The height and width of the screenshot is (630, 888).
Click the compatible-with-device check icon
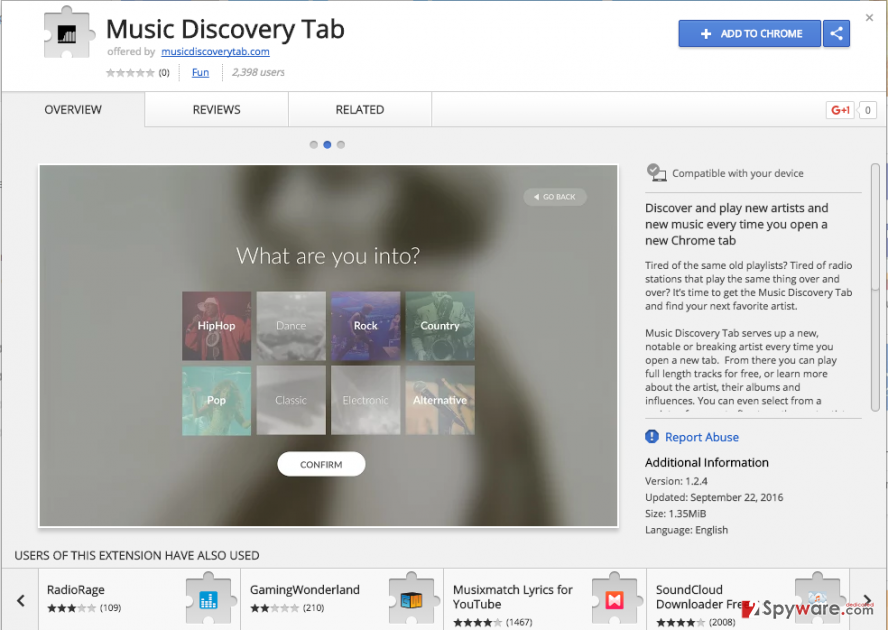click(656, 172)
